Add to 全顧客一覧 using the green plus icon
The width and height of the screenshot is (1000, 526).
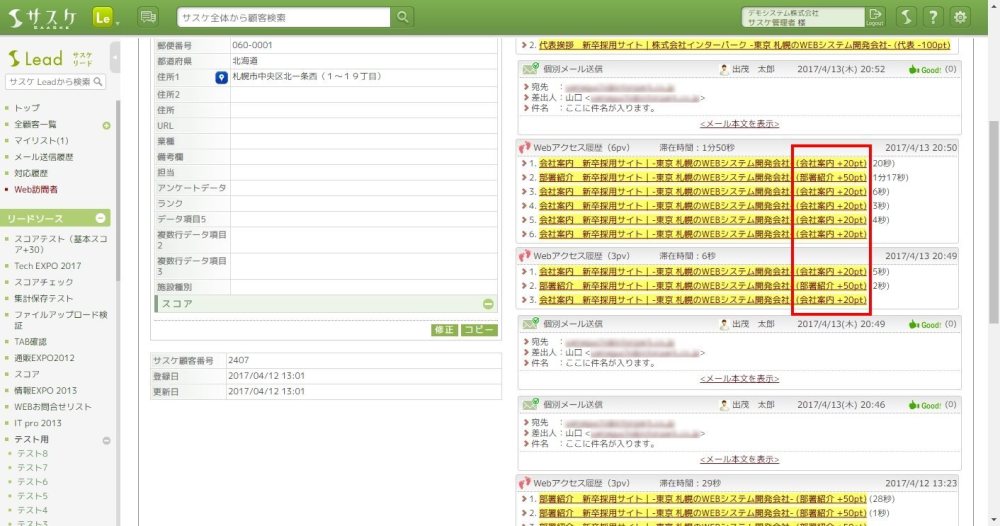point(106,125)
